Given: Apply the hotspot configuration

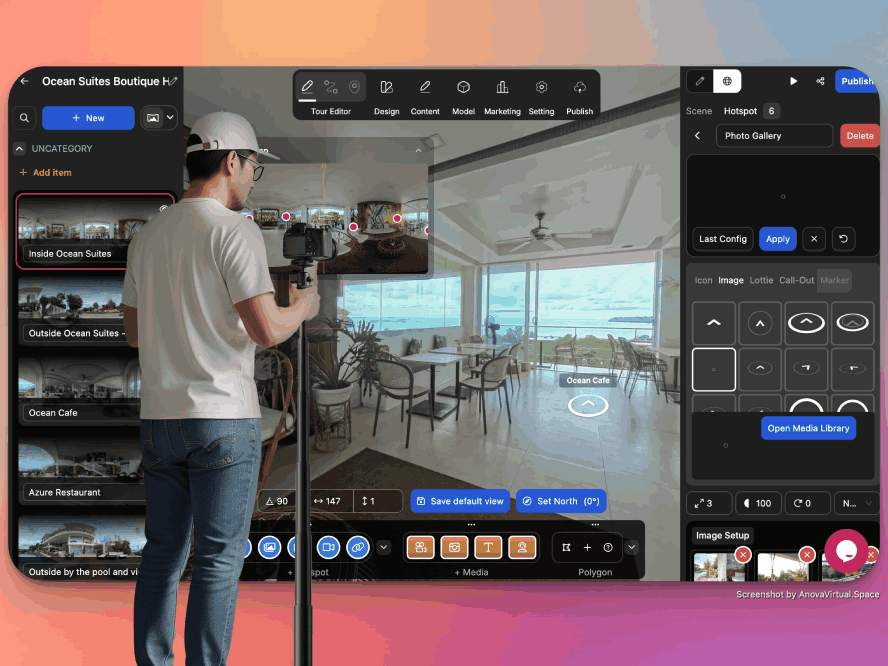Looking at the screenshot, I should click(778, 239).
